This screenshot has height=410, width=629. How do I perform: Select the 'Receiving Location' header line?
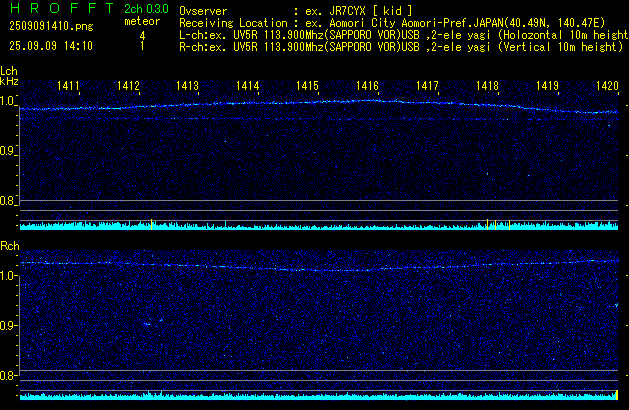(x=392, y=23)
